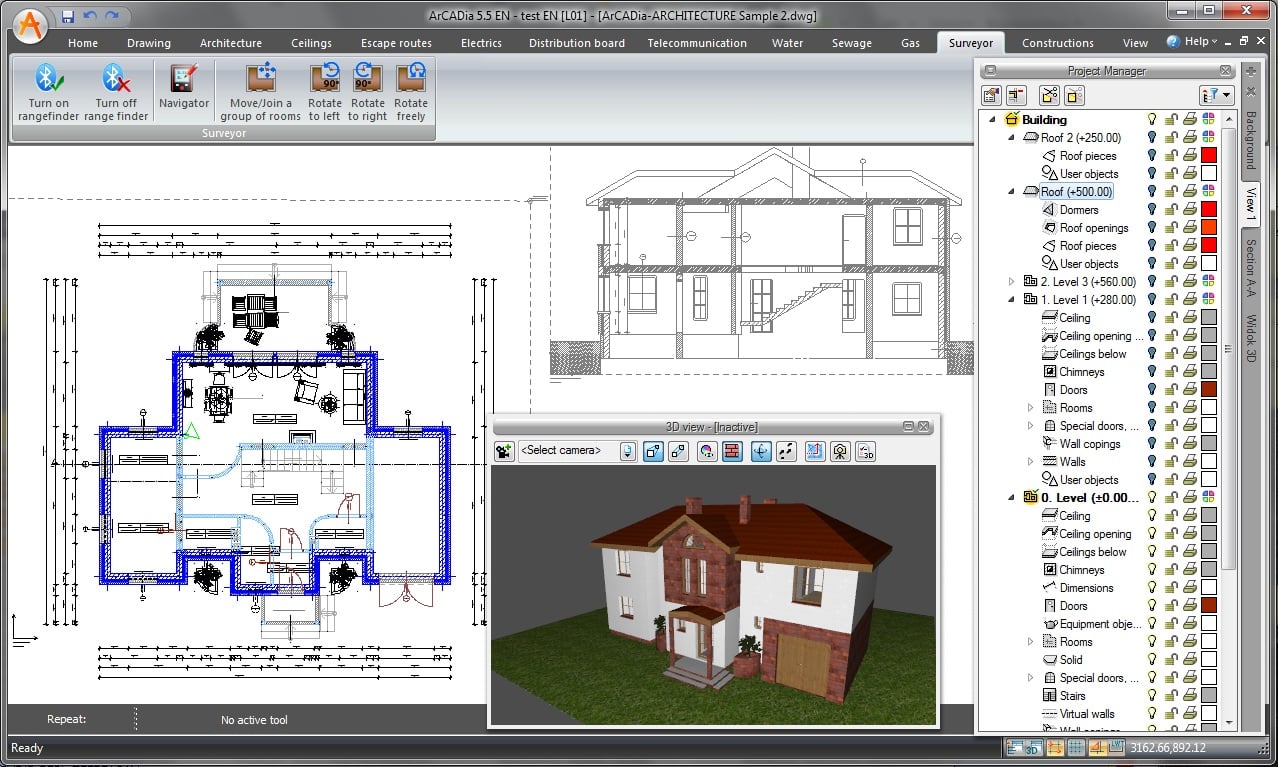Screen dimensions: 1278x767
Task: Select Move/Join a group of rooms
Action: click(x=261, y=79)
